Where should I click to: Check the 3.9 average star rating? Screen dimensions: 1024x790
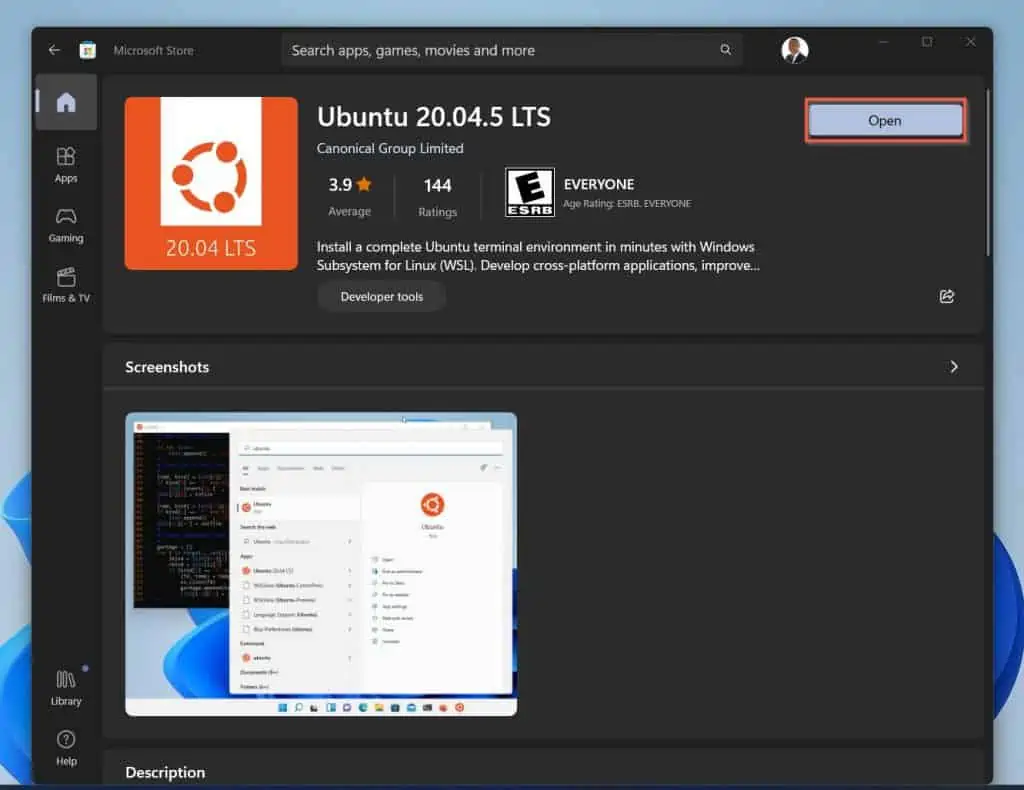349,194
